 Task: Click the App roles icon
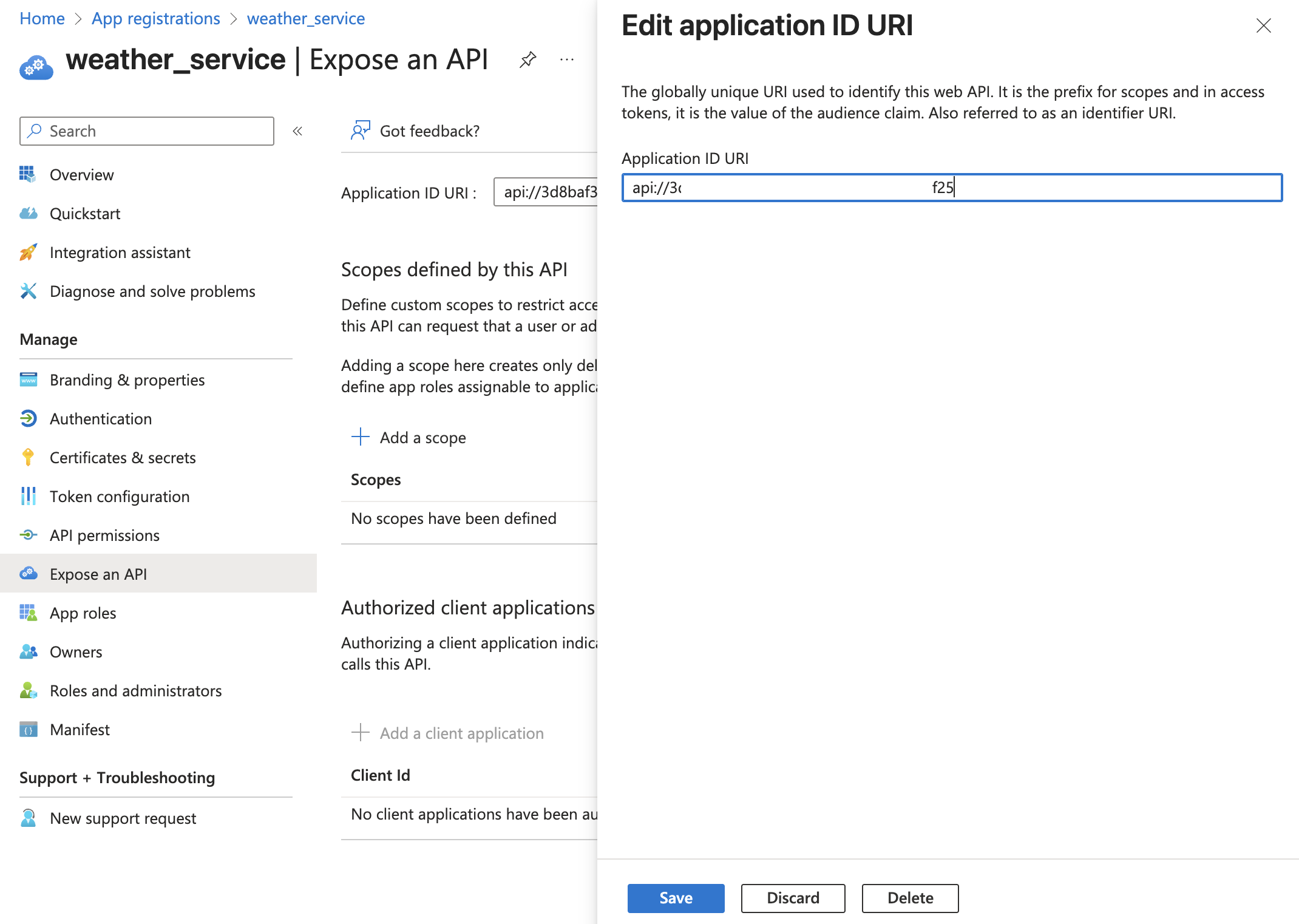[x=28, y=613]
